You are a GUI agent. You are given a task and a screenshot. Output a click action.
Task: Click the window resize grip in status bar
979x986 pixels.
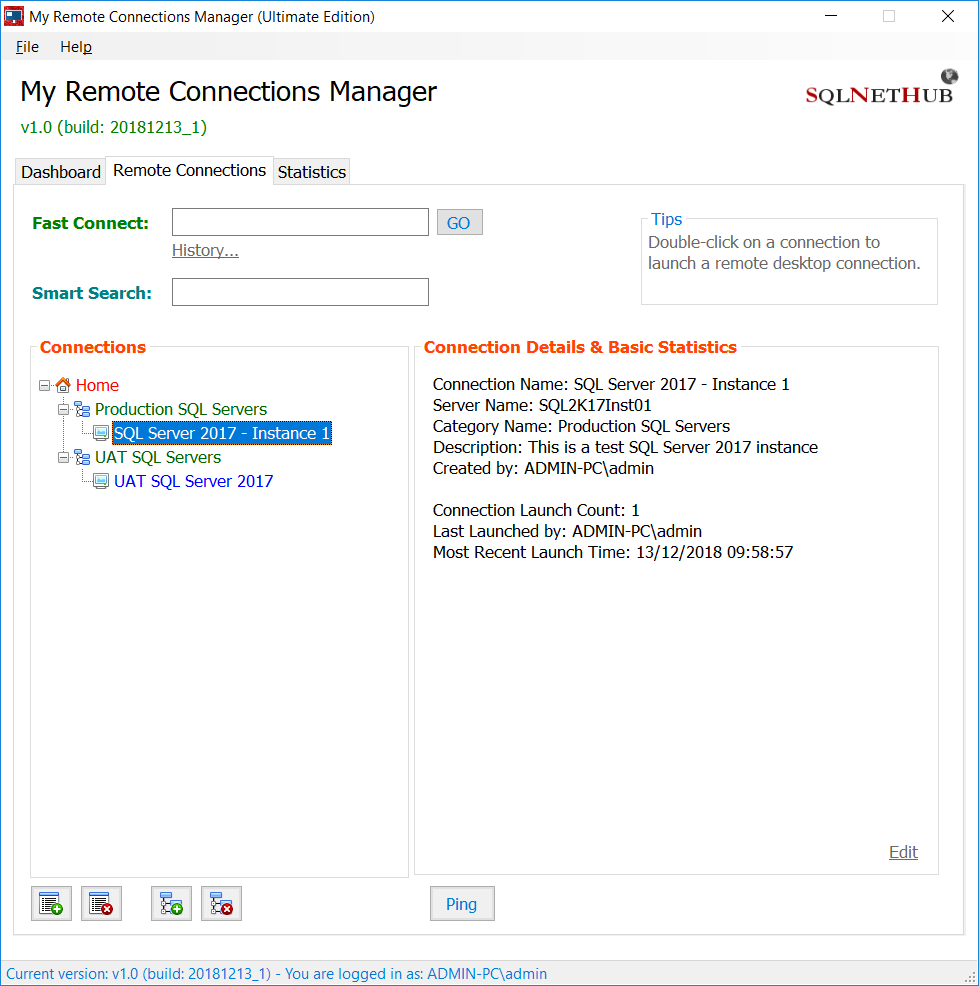click(x=970, y=977)
